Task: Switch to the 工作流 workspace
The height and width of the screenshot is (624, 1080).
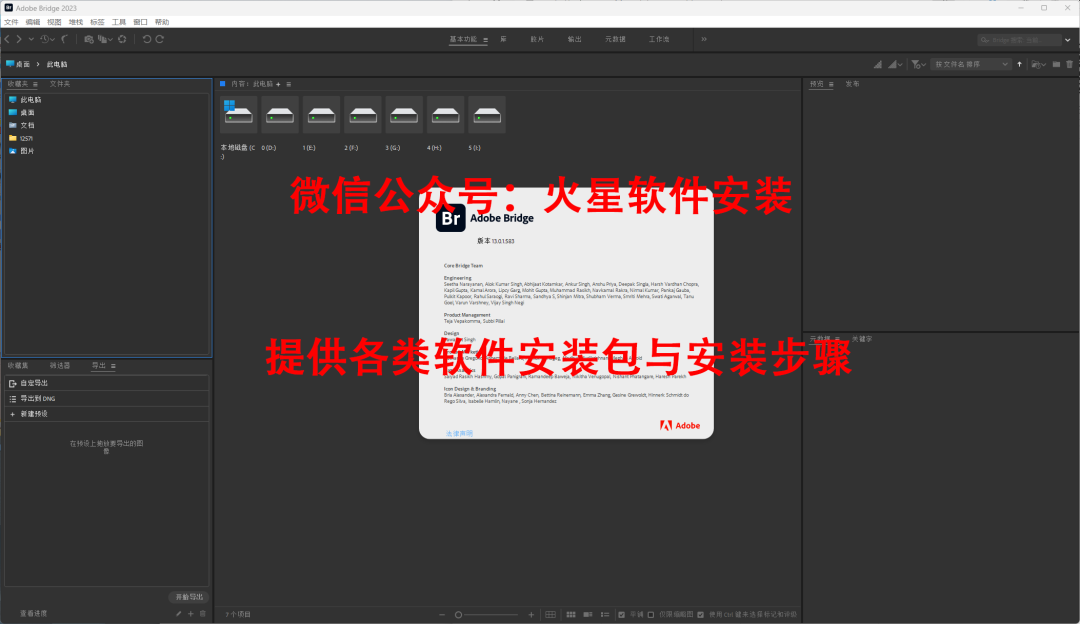Action: pos(659,39)
